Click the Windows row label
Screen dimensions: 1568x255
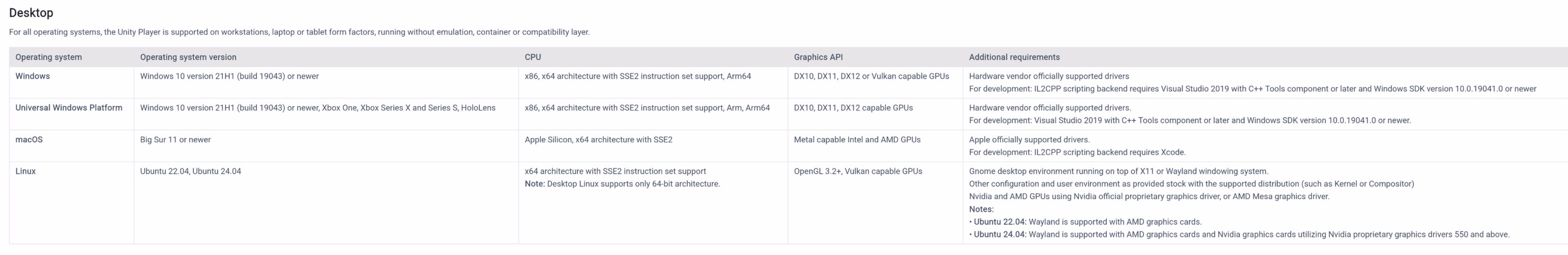pyautogui.click(x=33, y=76)
